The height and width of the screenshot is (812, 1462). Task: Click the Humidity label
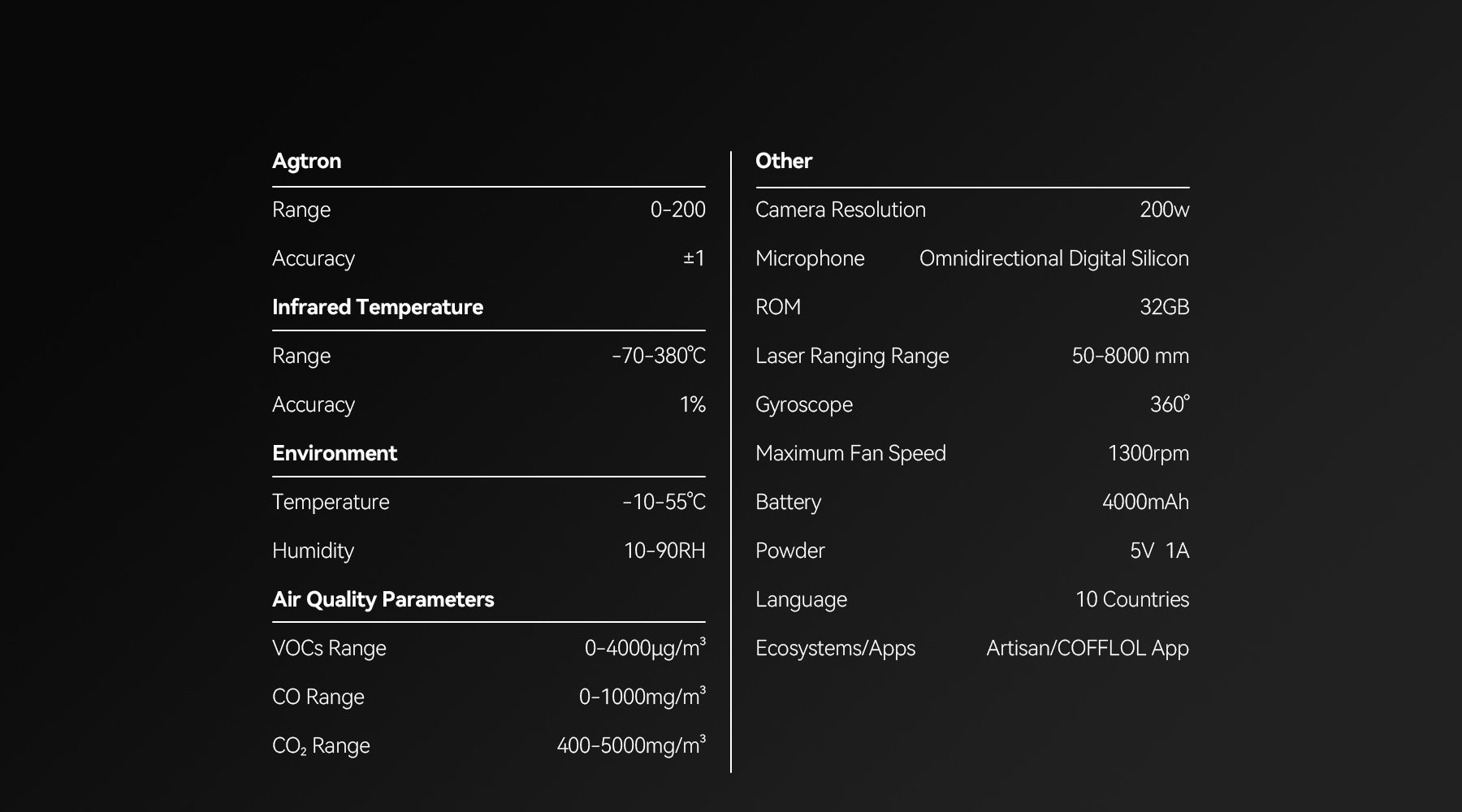pyautogui.click(x=313, y=551)
